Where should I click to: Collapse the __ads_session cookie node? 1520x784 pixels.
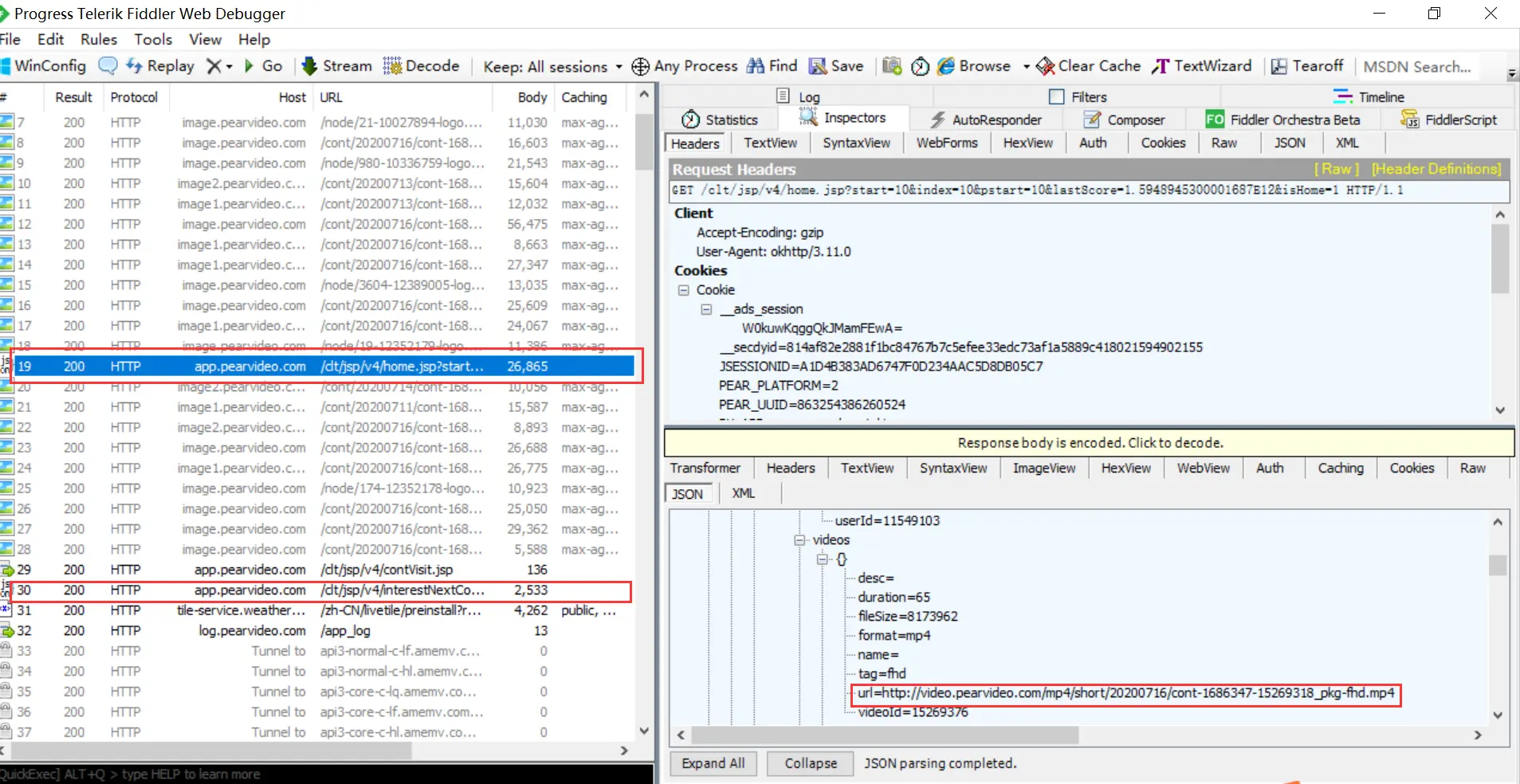tap(706, 309)
